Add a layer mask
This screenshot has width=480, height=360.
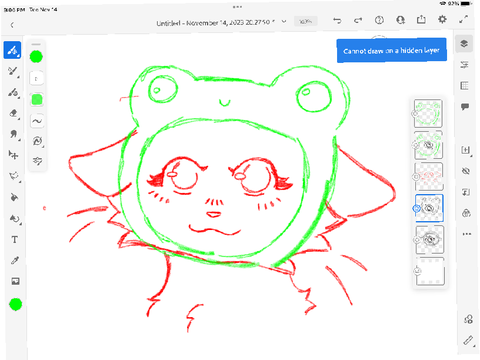pyautogui.click(x=466, y=213)
